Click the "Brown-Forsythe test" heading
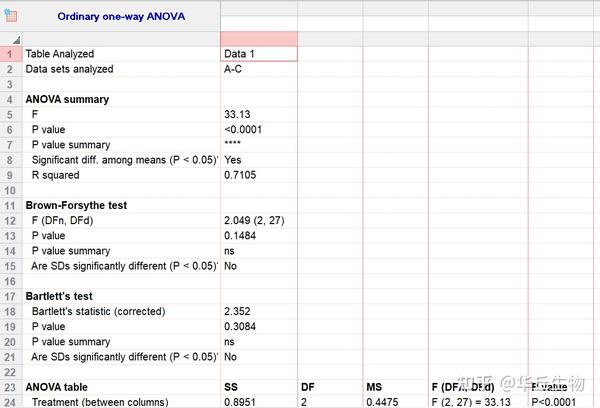The image size is (600, 408). [76, 206]
